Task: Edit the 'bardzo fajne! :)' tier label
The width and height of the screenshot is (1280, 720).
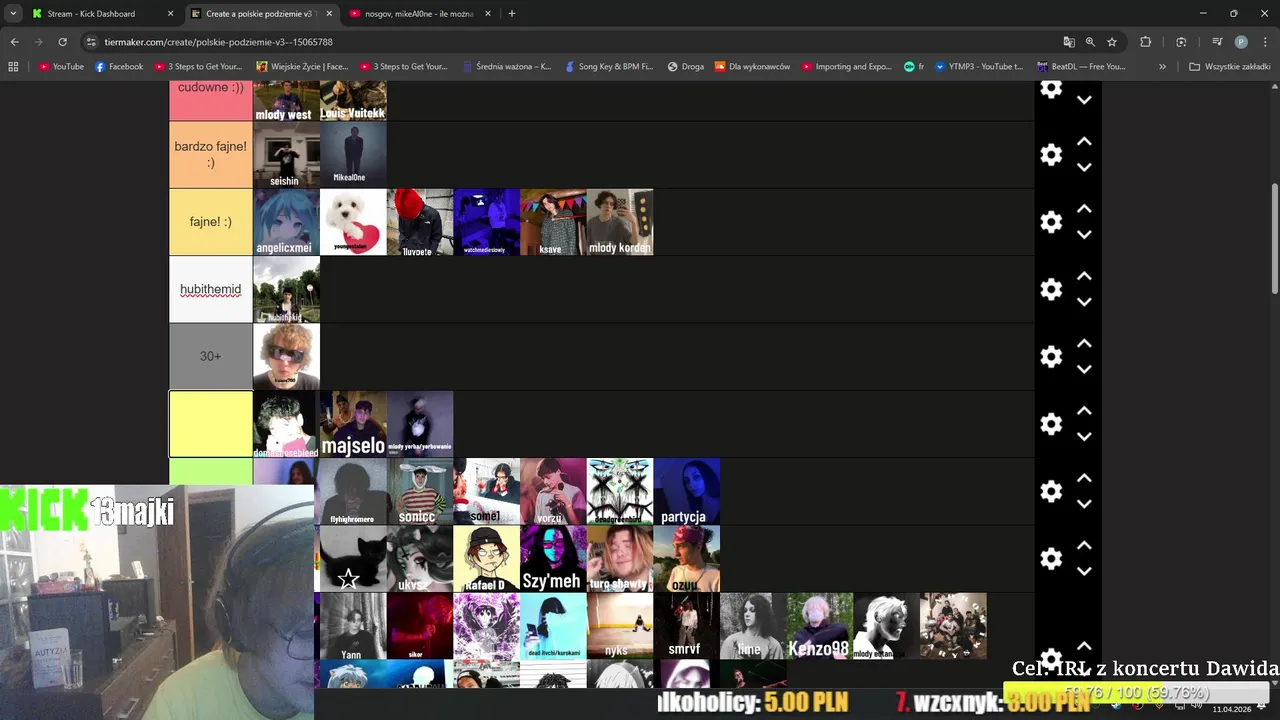Action: coord(210,155)
